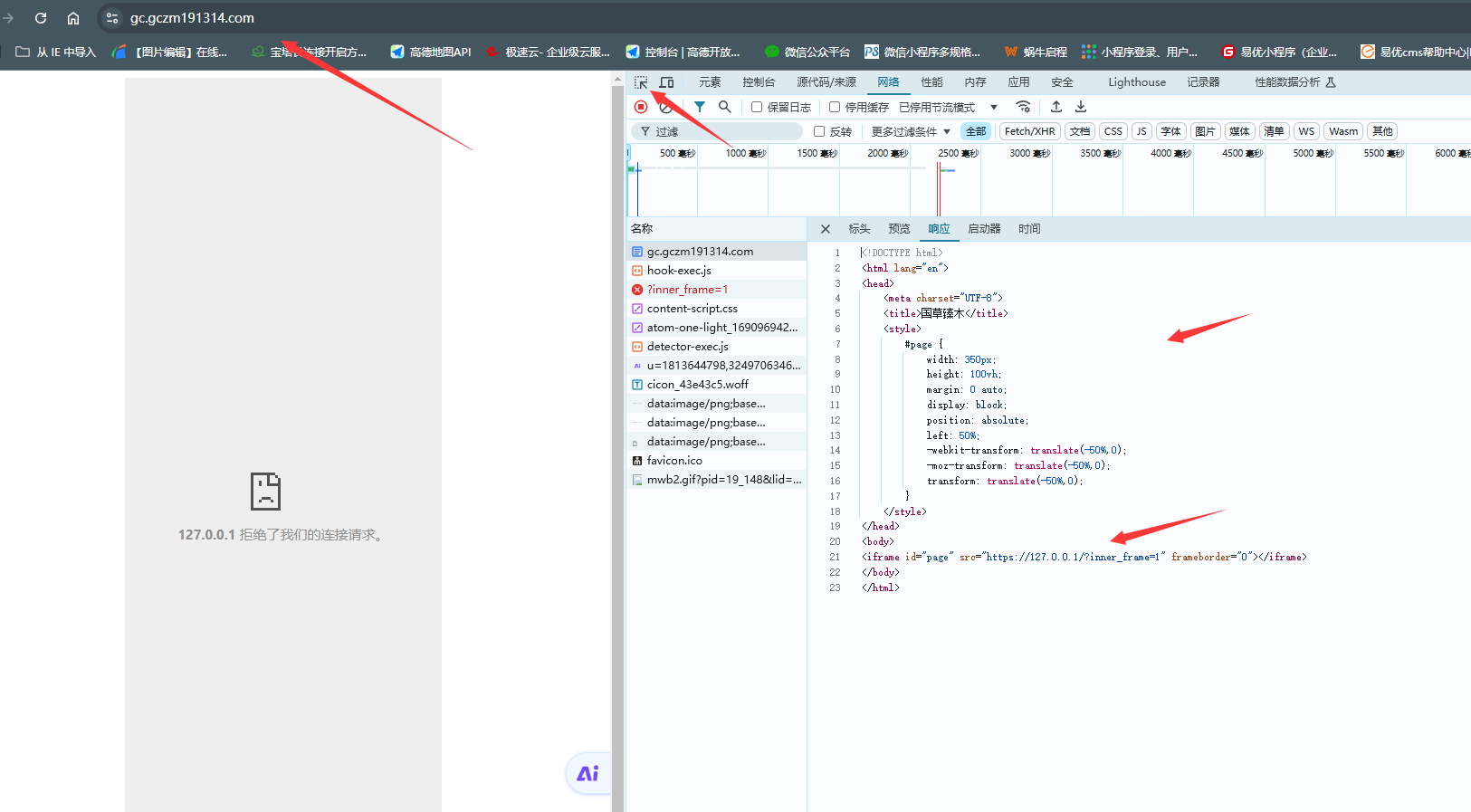Click the 名称 column header
Screen dimensions: 1471x812
coord(717,229)
